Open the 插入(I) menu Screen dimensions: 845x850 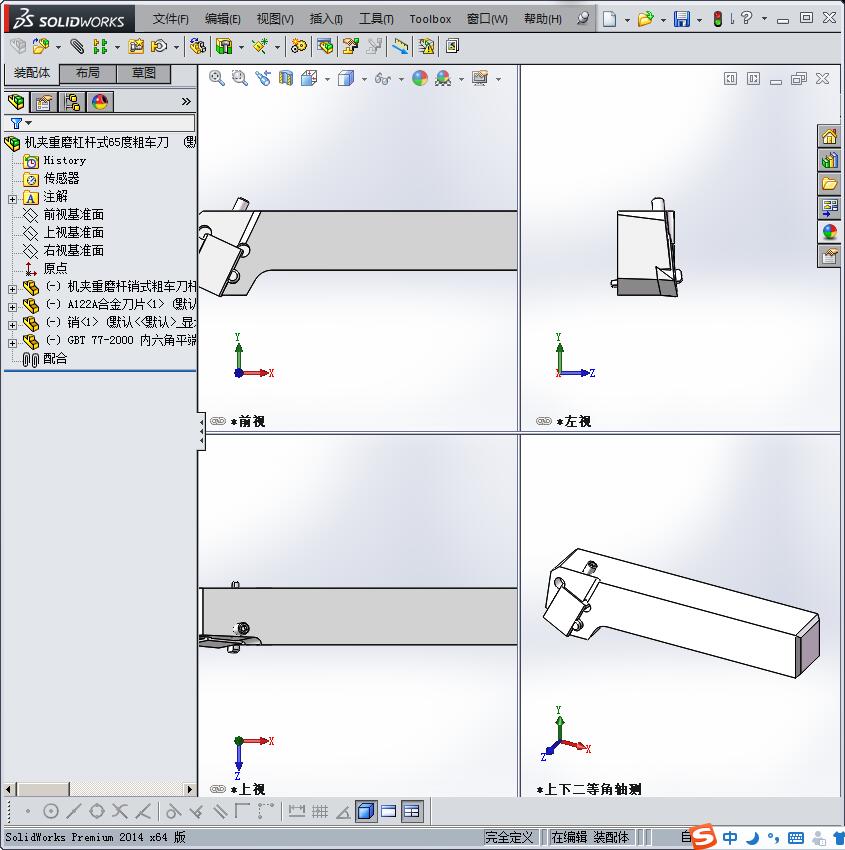tap(326, 19)
